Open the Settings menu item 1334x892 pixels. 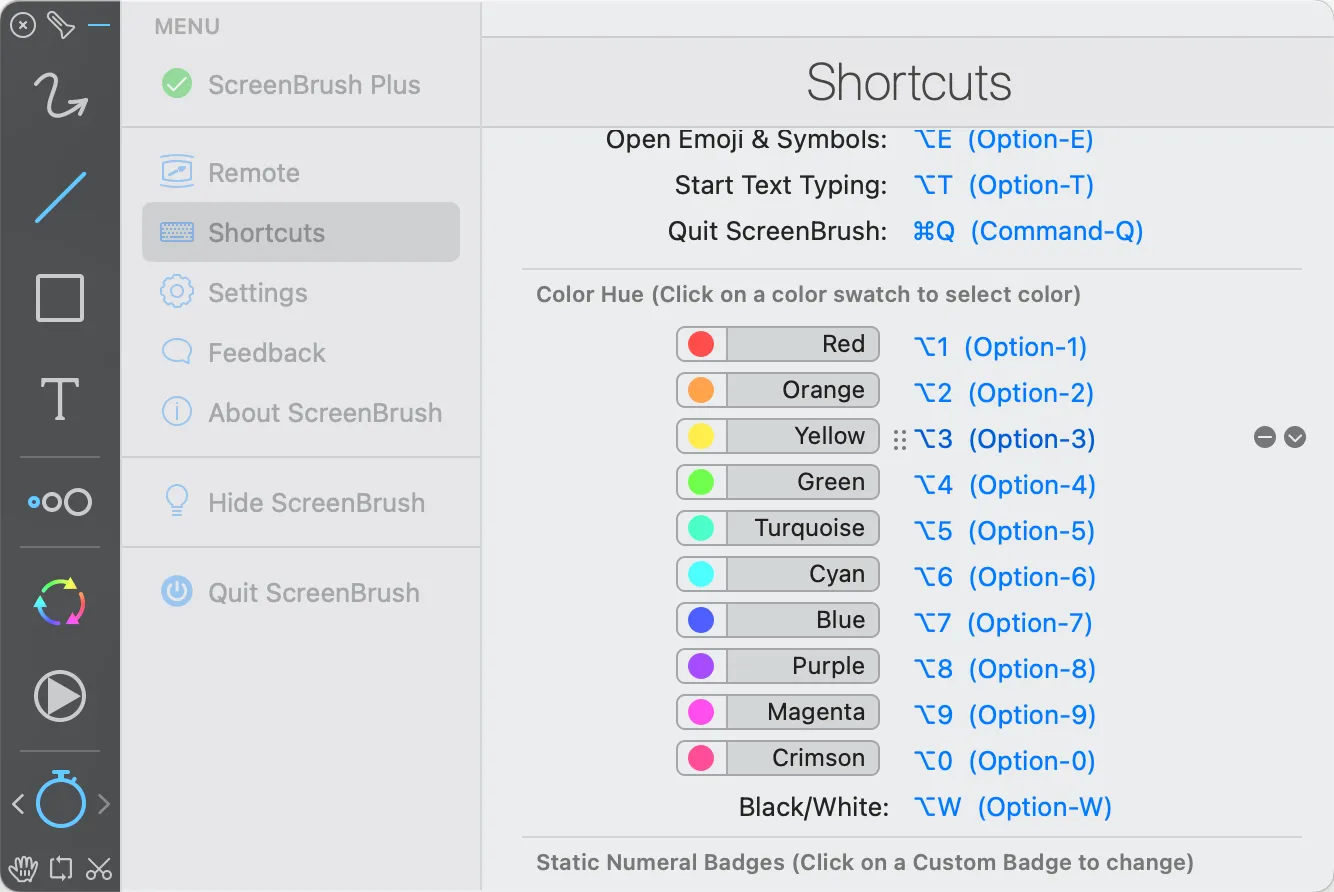(257, 293)
